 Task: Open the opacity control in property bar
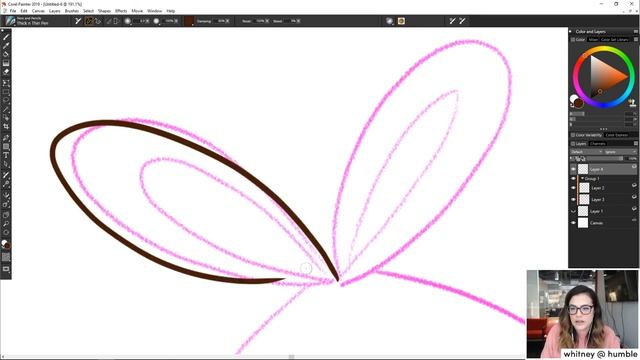[x=156, y=21]
